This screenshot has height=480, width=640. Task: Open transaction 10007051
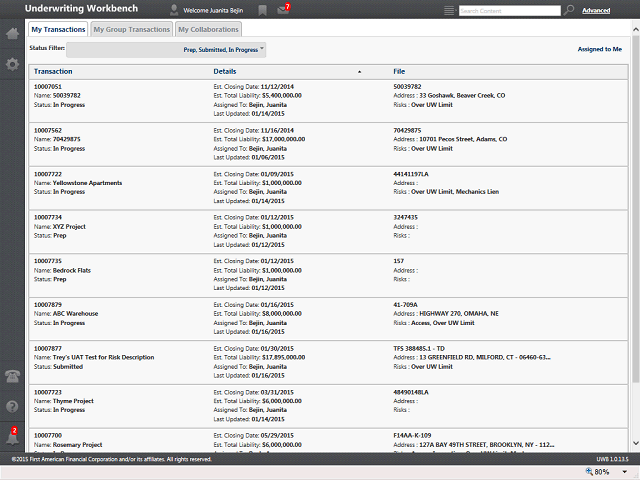pyautogui.click(x=48, y=87)
